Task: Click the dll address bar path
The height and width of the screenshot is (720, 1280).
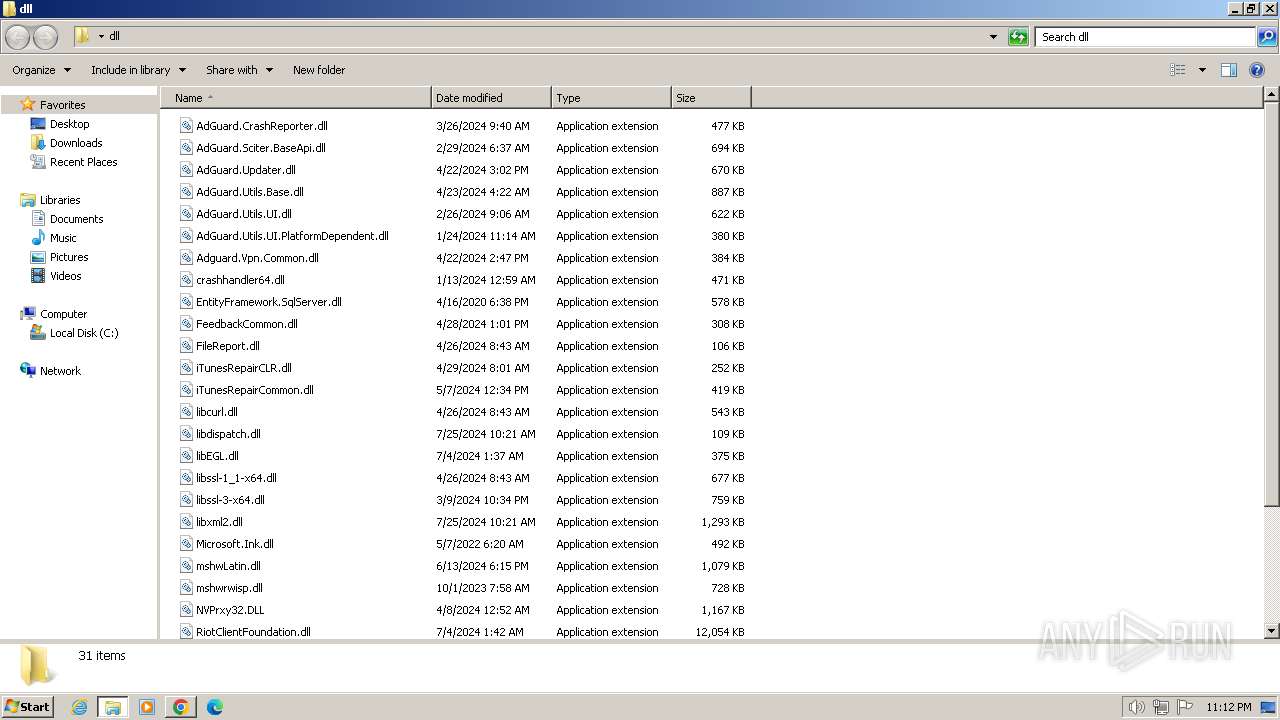Action: pyautogui.click(x=114, y=36)
